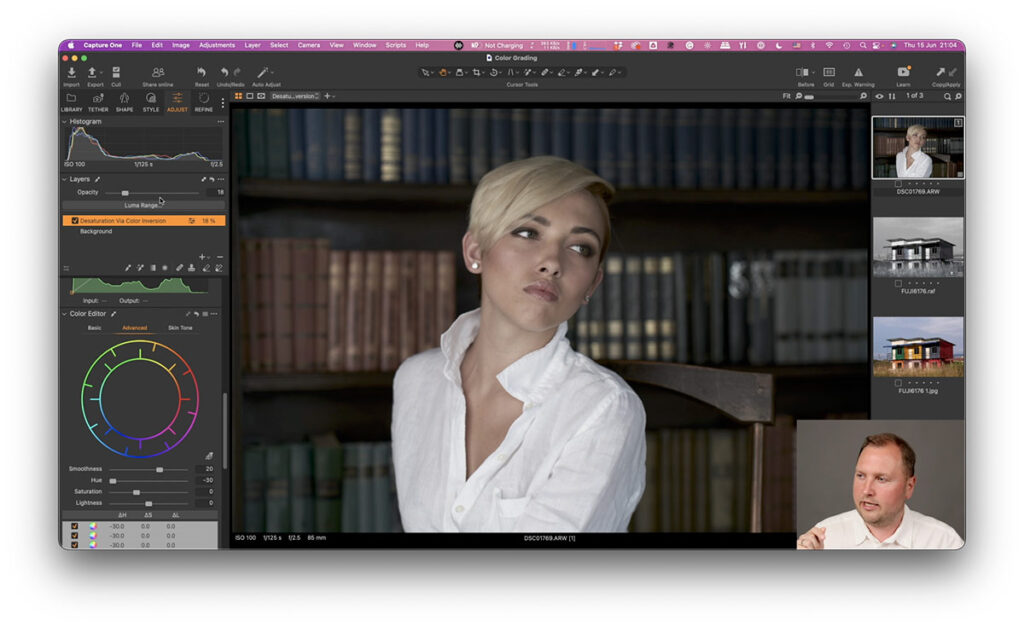Toggle first color range checkbox in list
The width and height of the screenshot is (1024, 627).
click(74, 526)
